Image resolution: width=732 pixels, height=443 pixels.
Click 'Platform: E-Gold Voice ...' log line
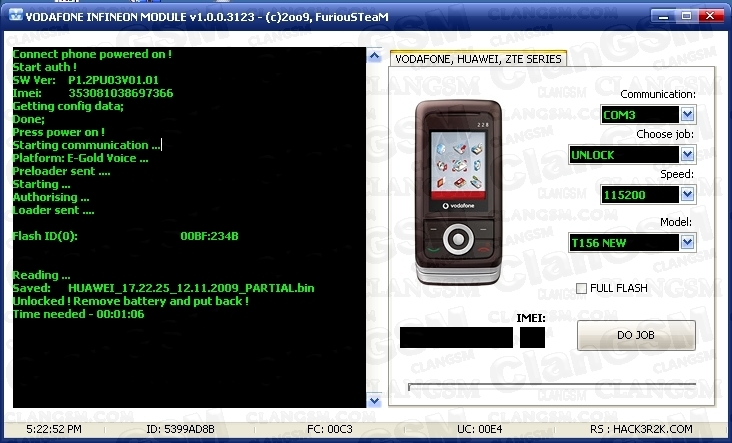(x=80, y=158)
